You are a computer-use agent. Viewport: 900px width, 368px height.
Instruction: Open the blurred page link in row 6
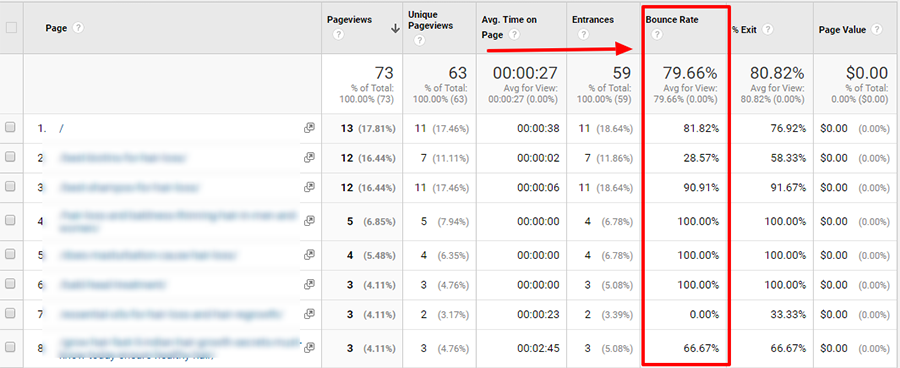[x=113, y=284]
